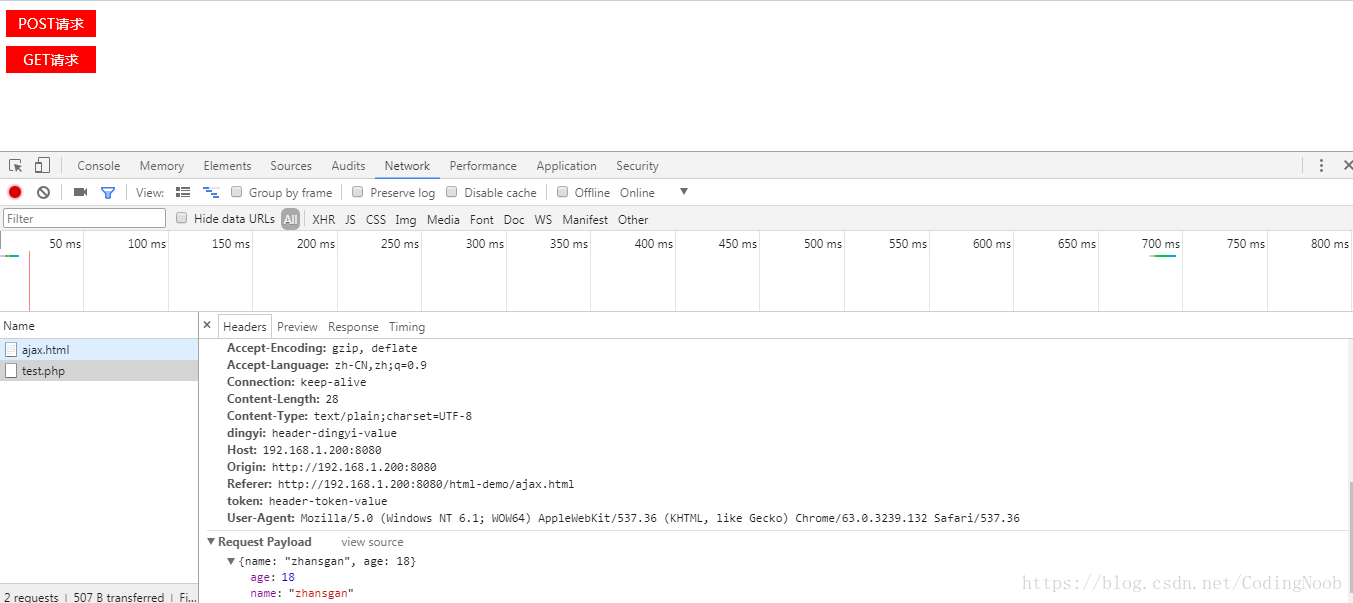The height and width of the screenshot is (603, 1353).
Task: Open the DevTools three-dot menu
Action: coord(1321,166)
